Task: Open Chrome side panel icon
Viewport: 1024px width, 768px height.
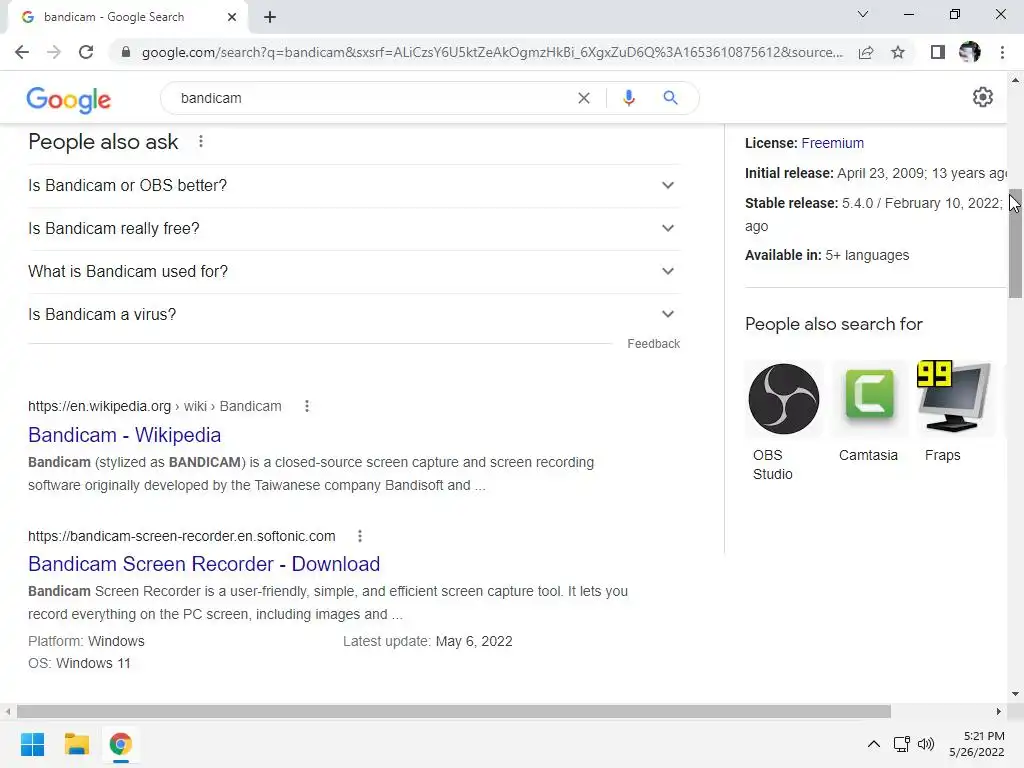Action: click(x=938, y=52)
